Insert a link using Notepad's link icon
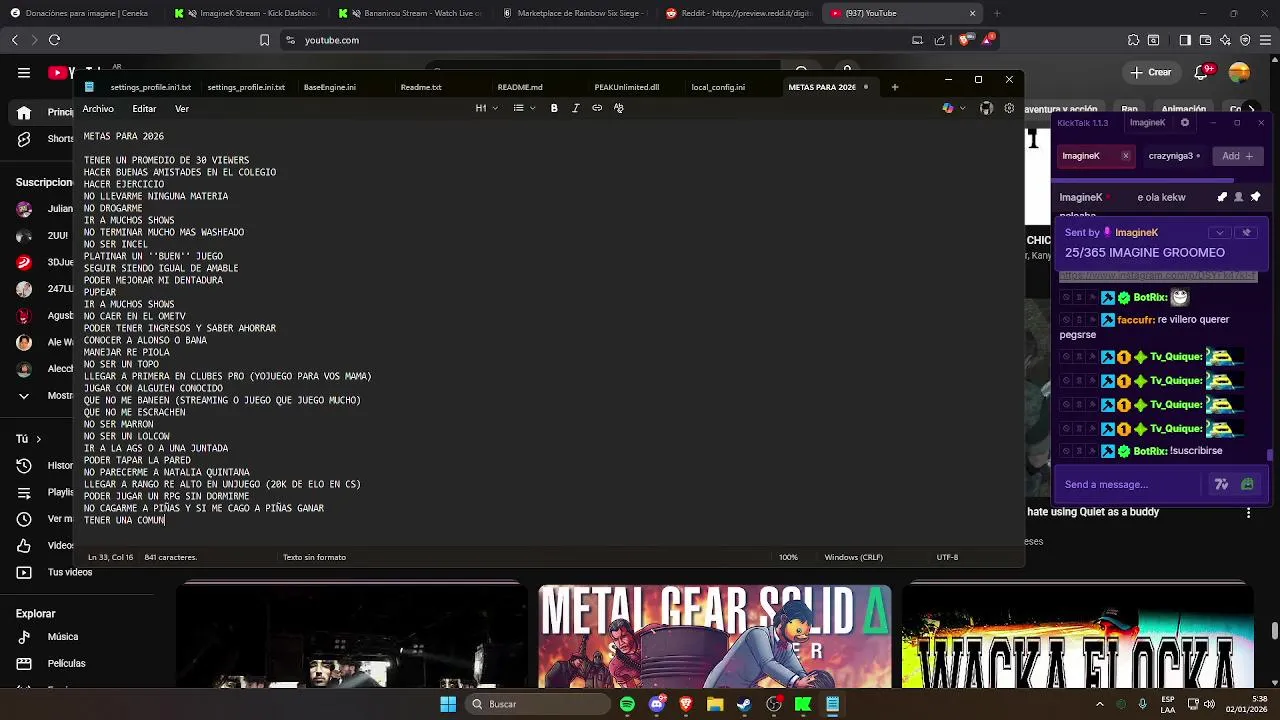The image size is (1280, 720). point(597,108)
